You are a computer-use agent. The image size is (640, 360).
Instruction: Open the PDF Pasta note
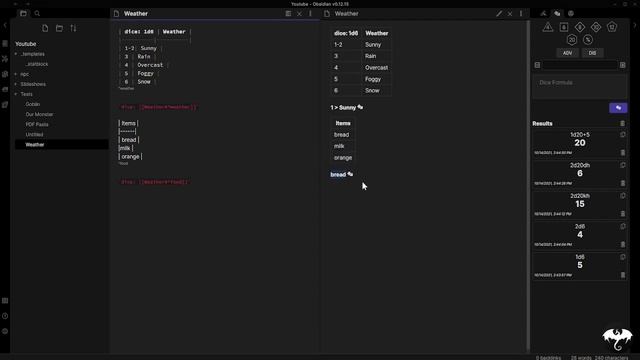click(x=37, y=124)
